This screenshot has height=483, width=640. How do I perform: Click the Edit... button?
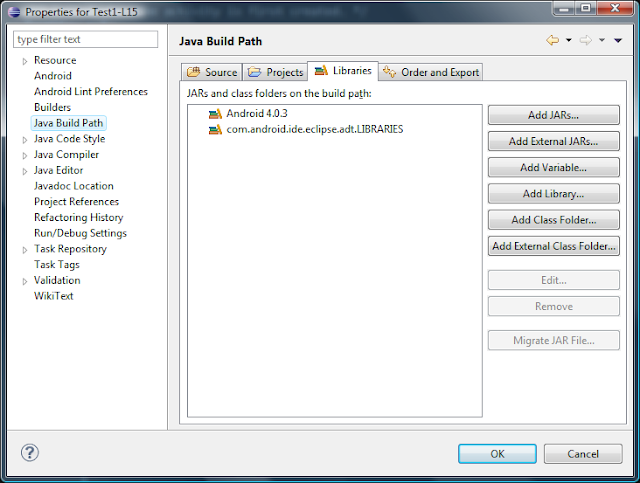pyautogui.click(x=553, y=280)
